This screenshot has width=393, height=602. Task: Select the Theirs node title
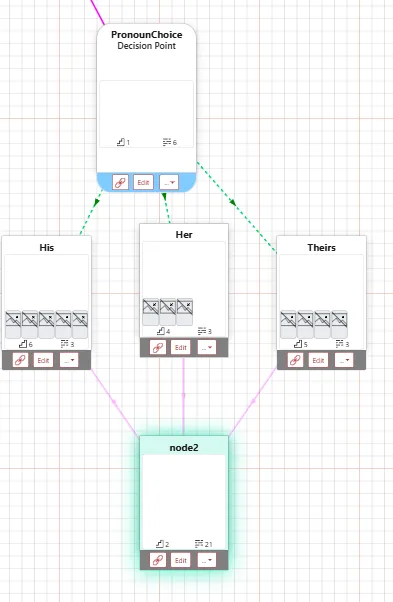pyautogui.click(x=321, y=248)
